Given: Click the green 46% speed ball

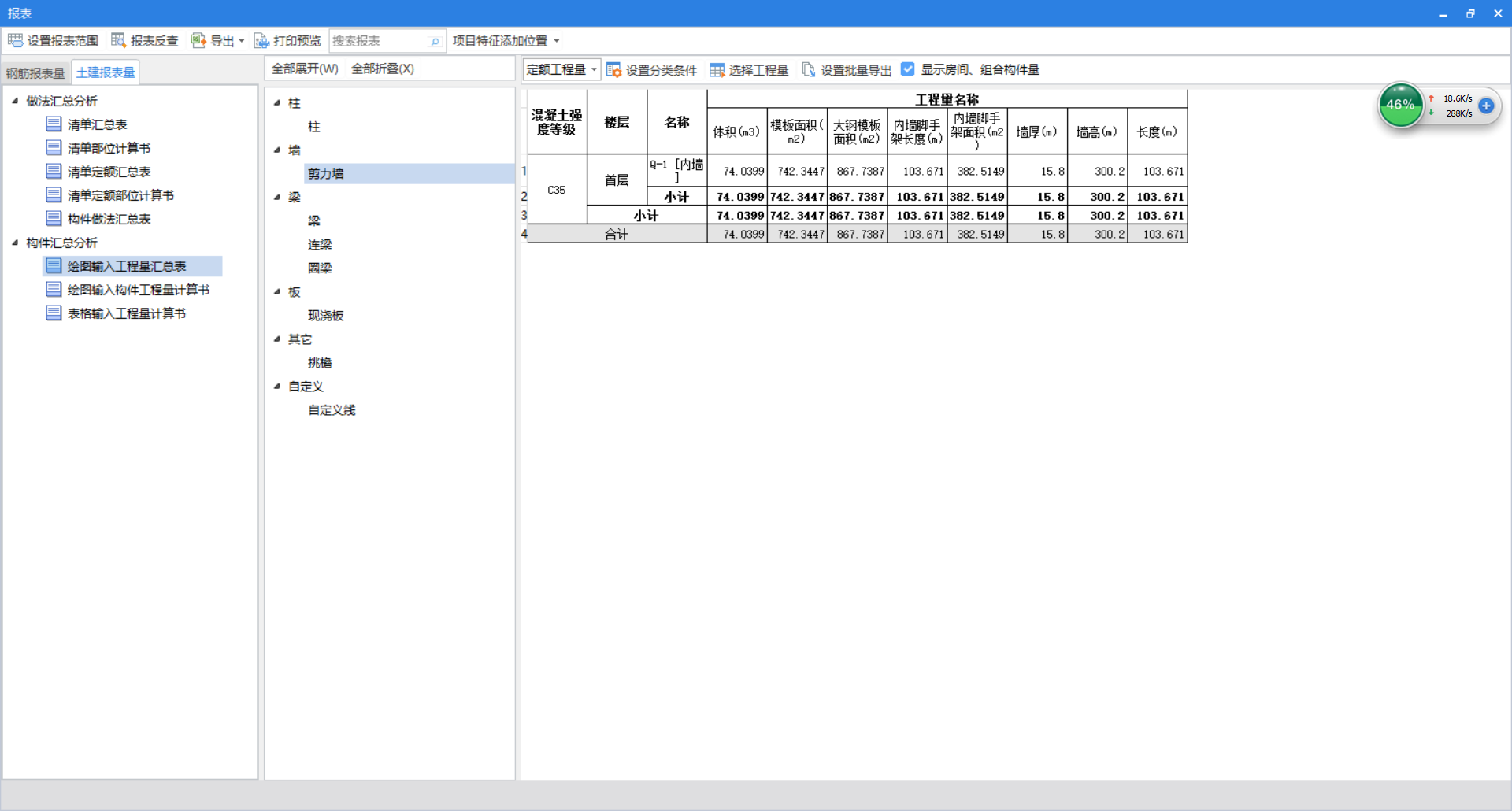Looking at the screenshot, I should pyautogui.click(x=1400, y=105).
